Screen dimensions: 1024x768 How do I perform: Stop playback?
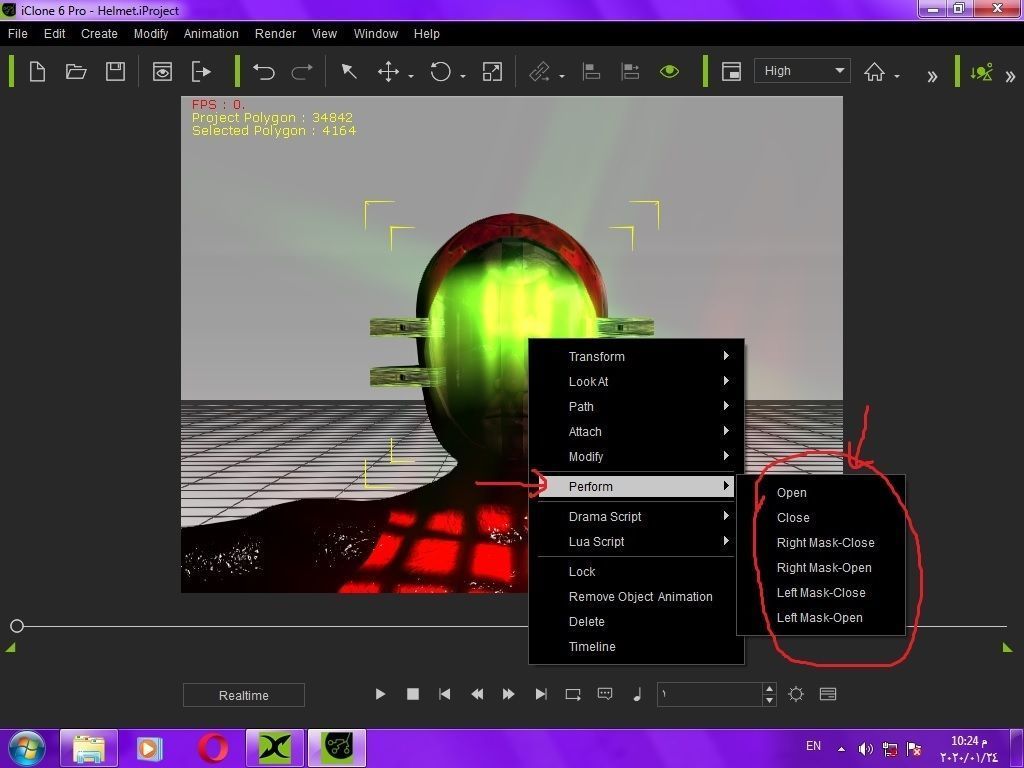(413, 694)
